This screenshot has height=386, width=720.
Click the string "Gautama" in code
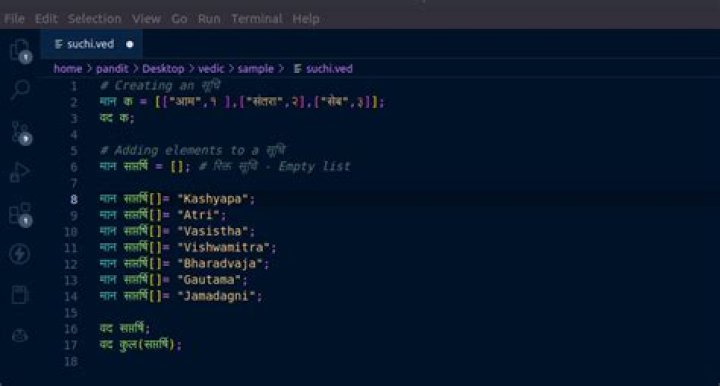(209, 280)
